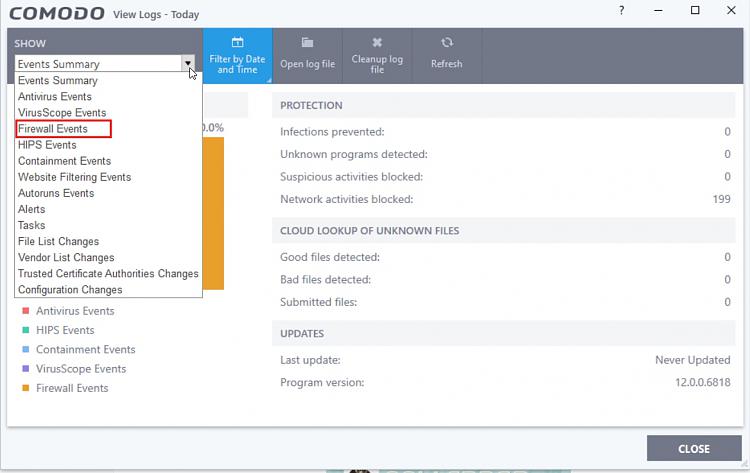This screenshot has height=473, width=750.
Task: Click the Cleanup log file label
Action: pyautogui.click(x=377, y=64)
